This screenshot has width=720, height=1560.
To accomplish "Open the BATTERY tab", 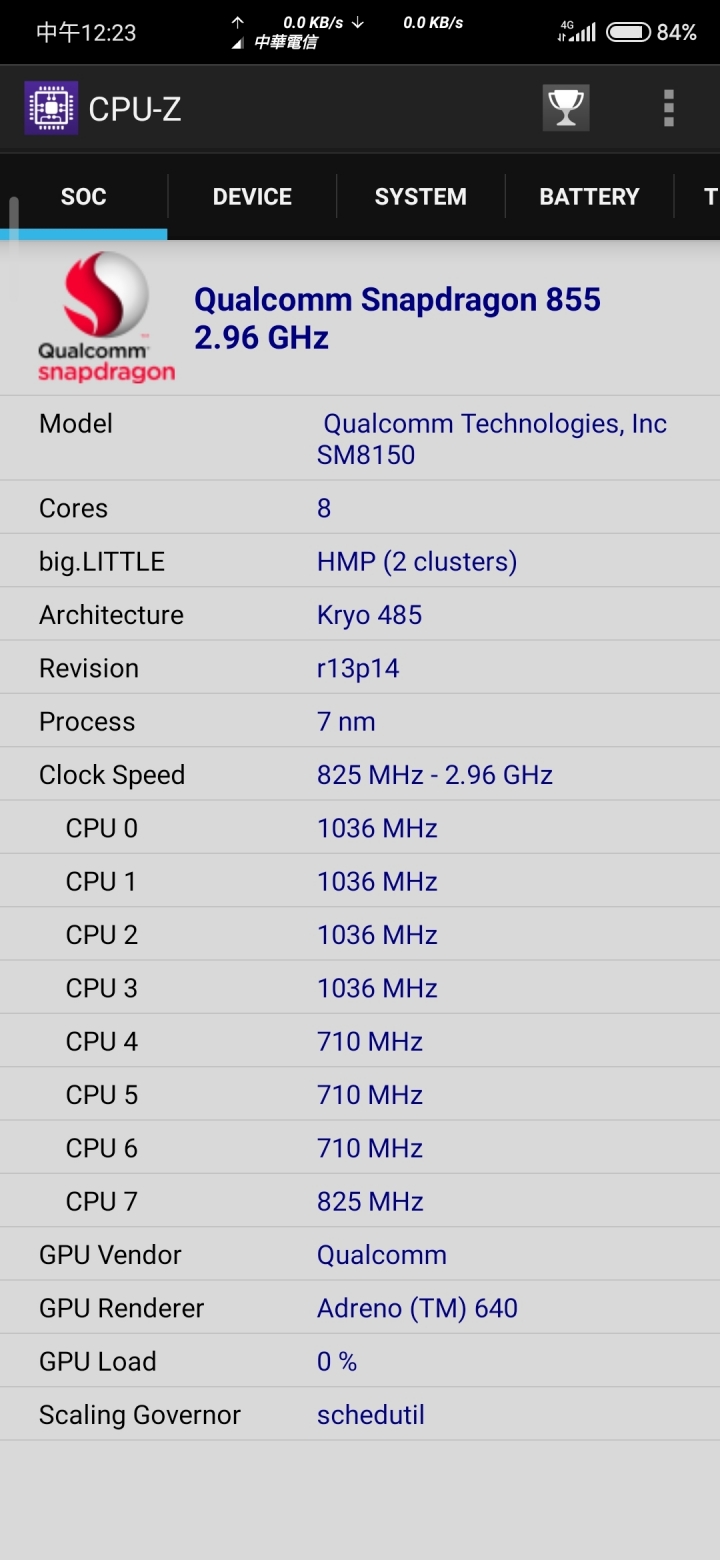I will tap(589, 196).
